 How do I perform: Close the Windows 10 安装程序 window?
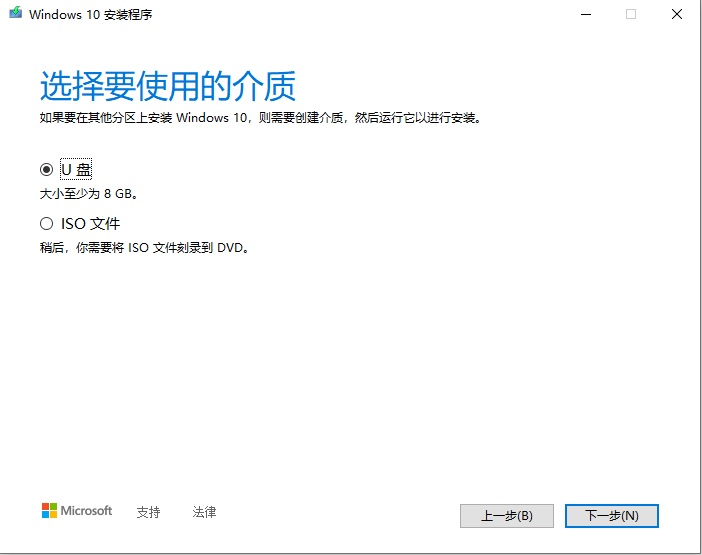tap(677, 14)
